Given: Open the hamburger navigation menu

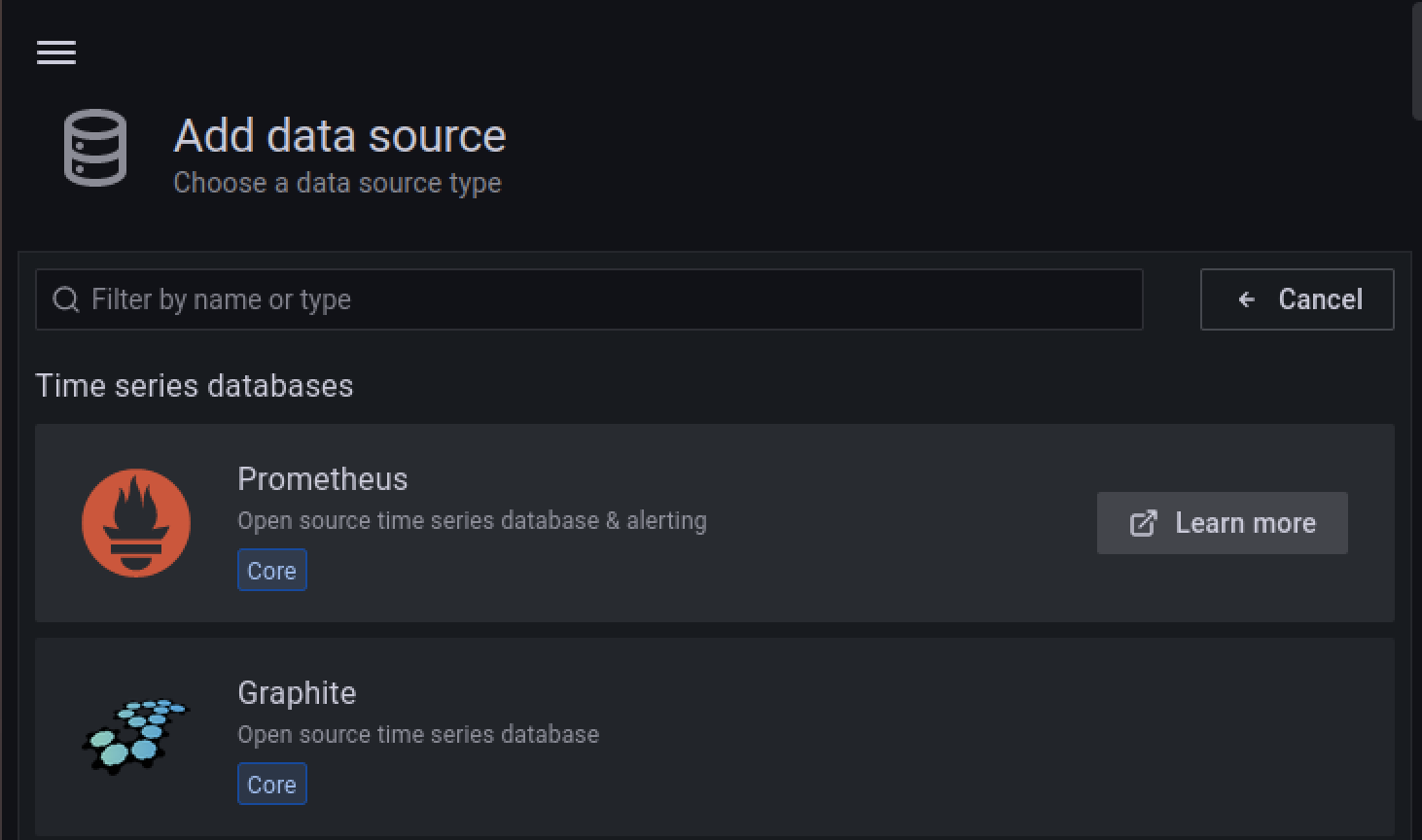Looking at the screenshot, I should coord(56,52).
